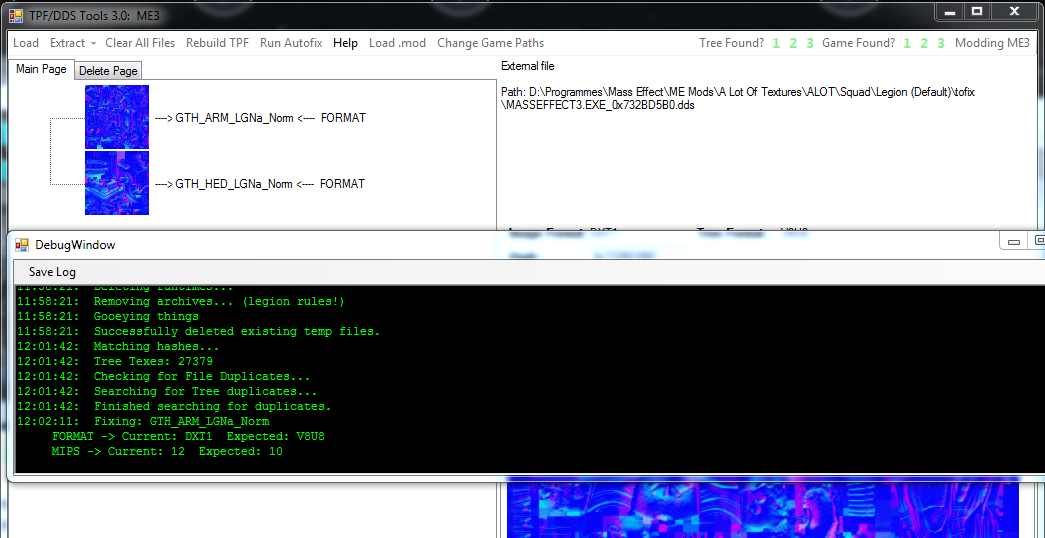Click the 'Tree Texes: 27379' log line
Screen dimensions: 1045x538
pyautogui.click(x=115, y=361)
